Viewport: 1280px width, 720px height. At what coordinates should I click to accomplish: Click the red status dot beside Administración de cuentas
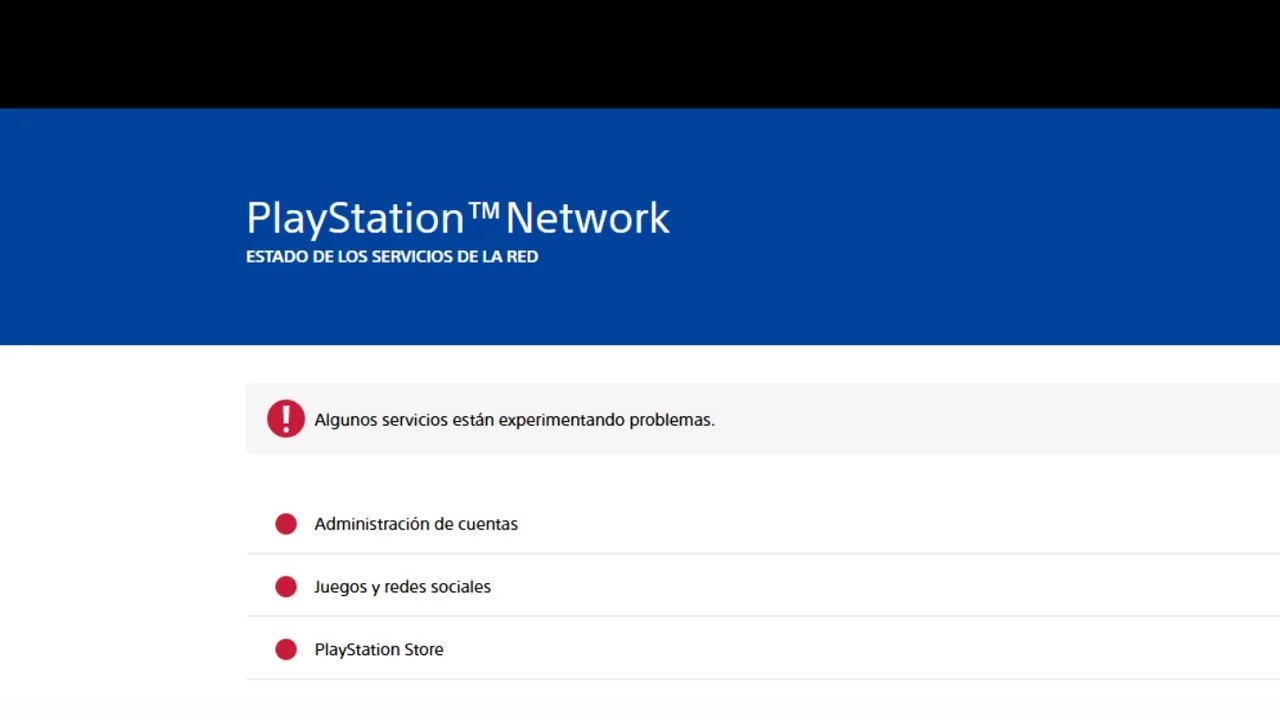pos(286,524)
